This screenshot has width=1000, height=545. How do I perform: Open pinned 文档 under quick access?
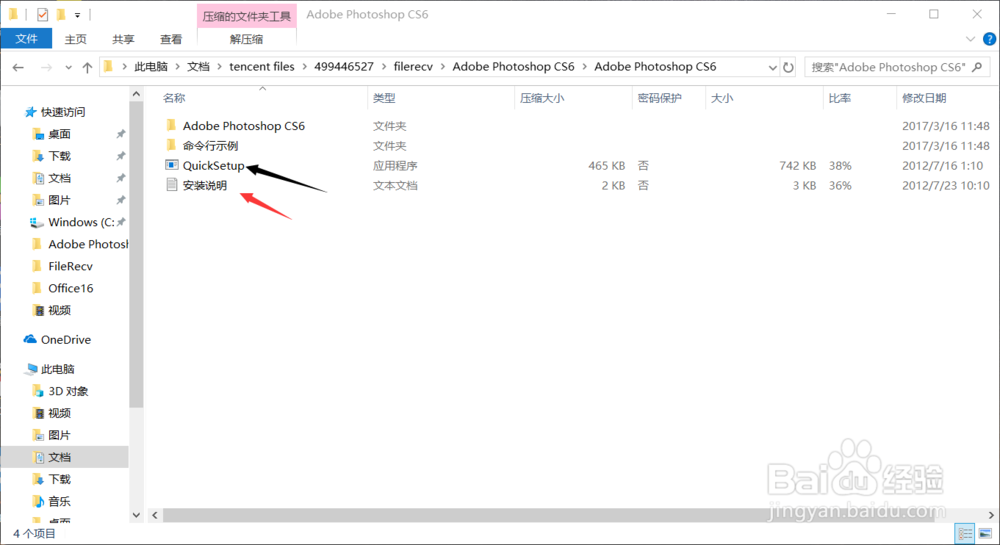pyautogui.click(x=59, y=178)
